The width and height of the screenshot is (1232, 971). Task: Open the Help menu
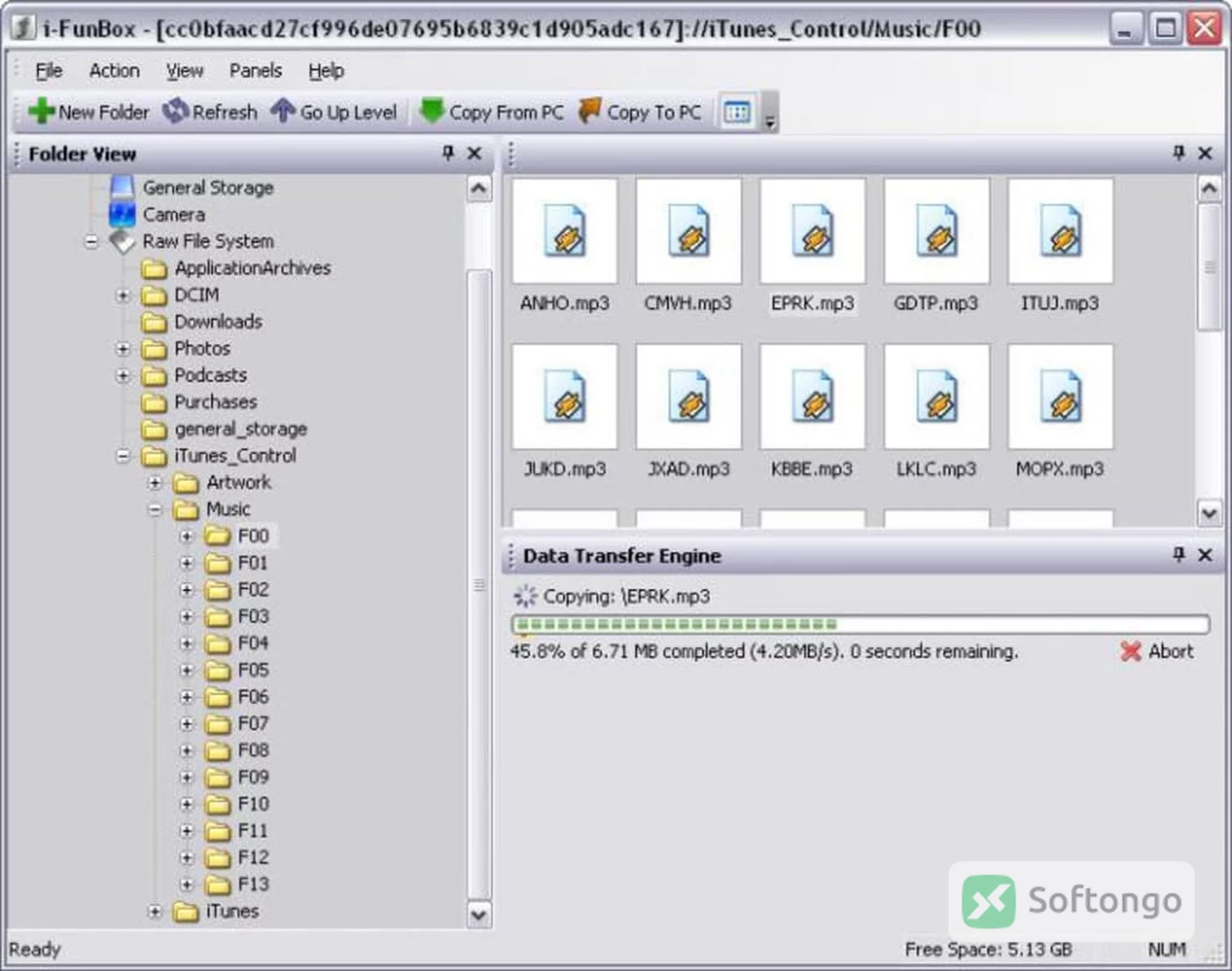pos(326,70)
